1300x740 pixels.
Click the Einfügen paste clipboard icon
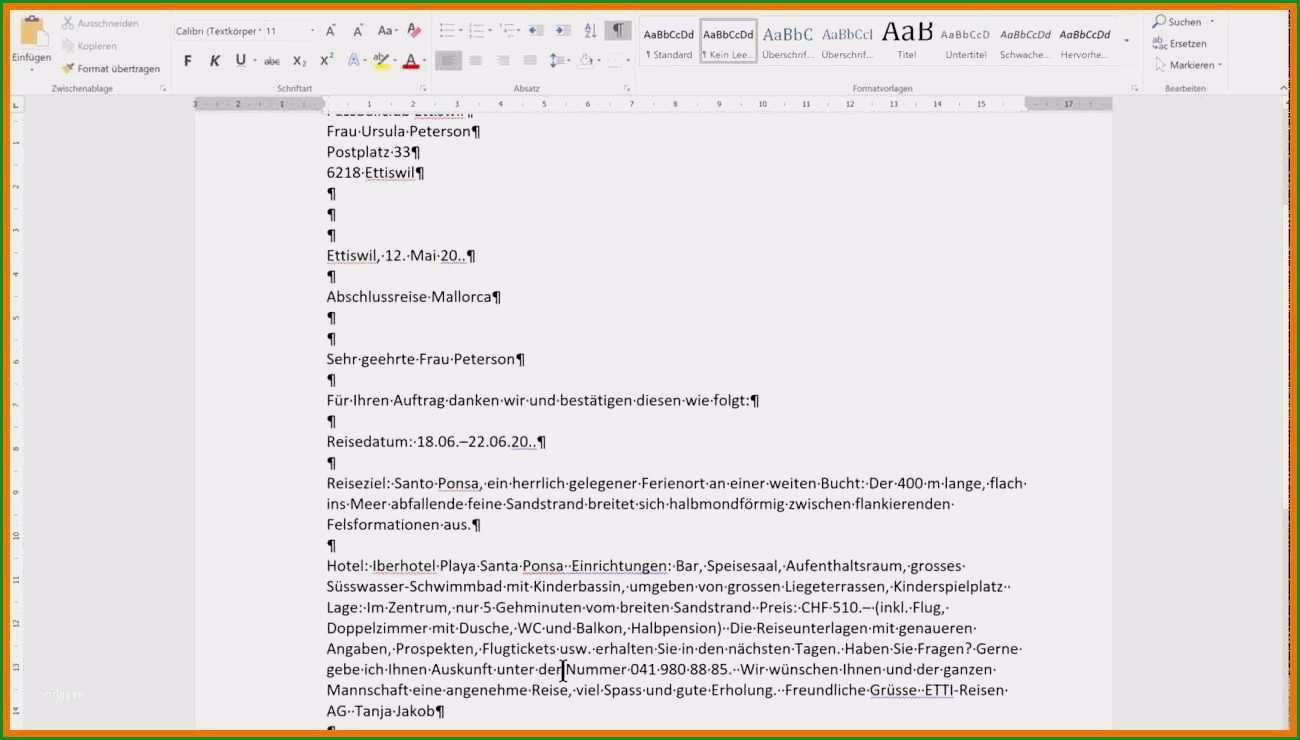tap(32, 30)
